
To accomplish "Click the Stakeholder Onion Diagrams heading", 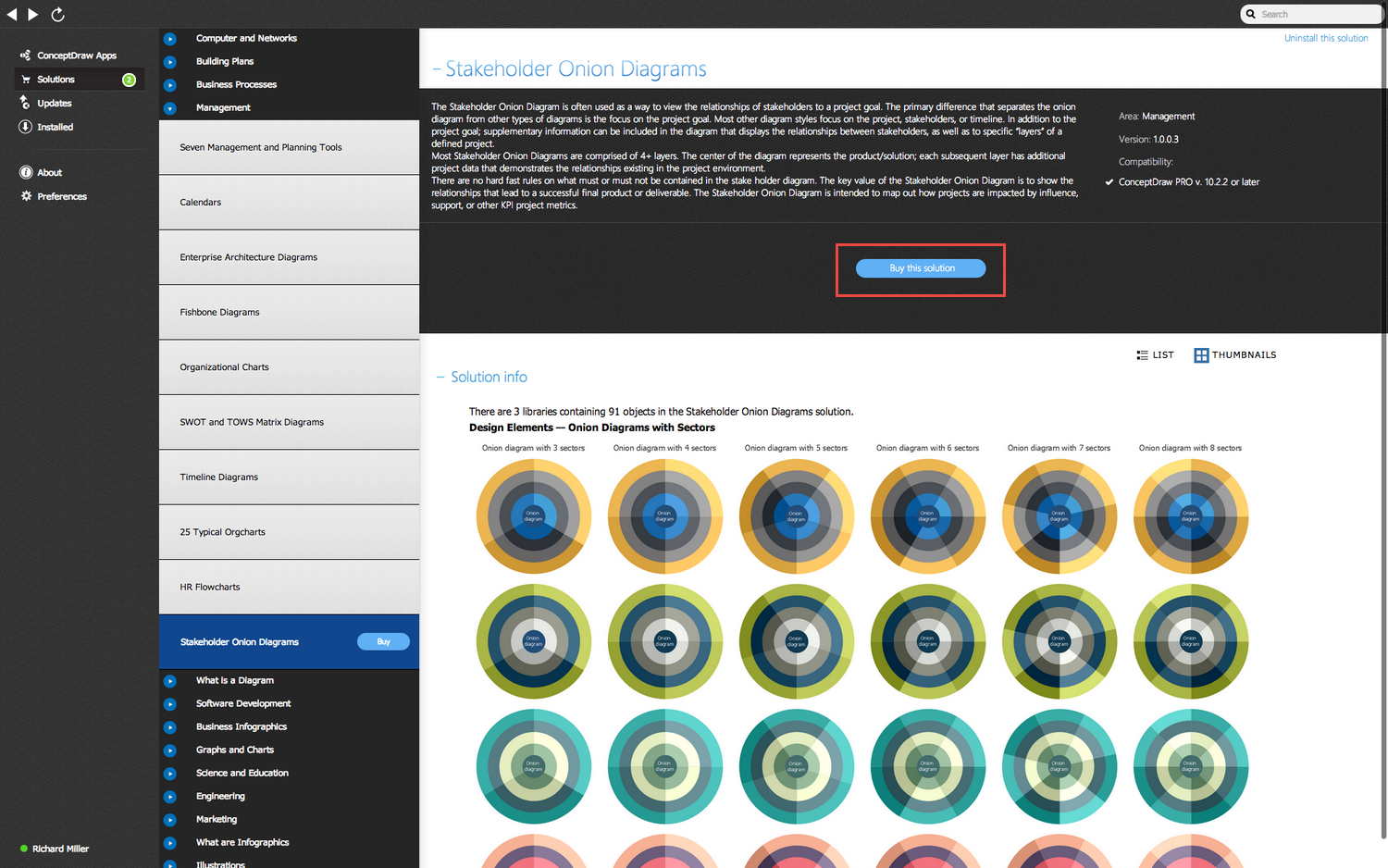I will tap(576, 69).
